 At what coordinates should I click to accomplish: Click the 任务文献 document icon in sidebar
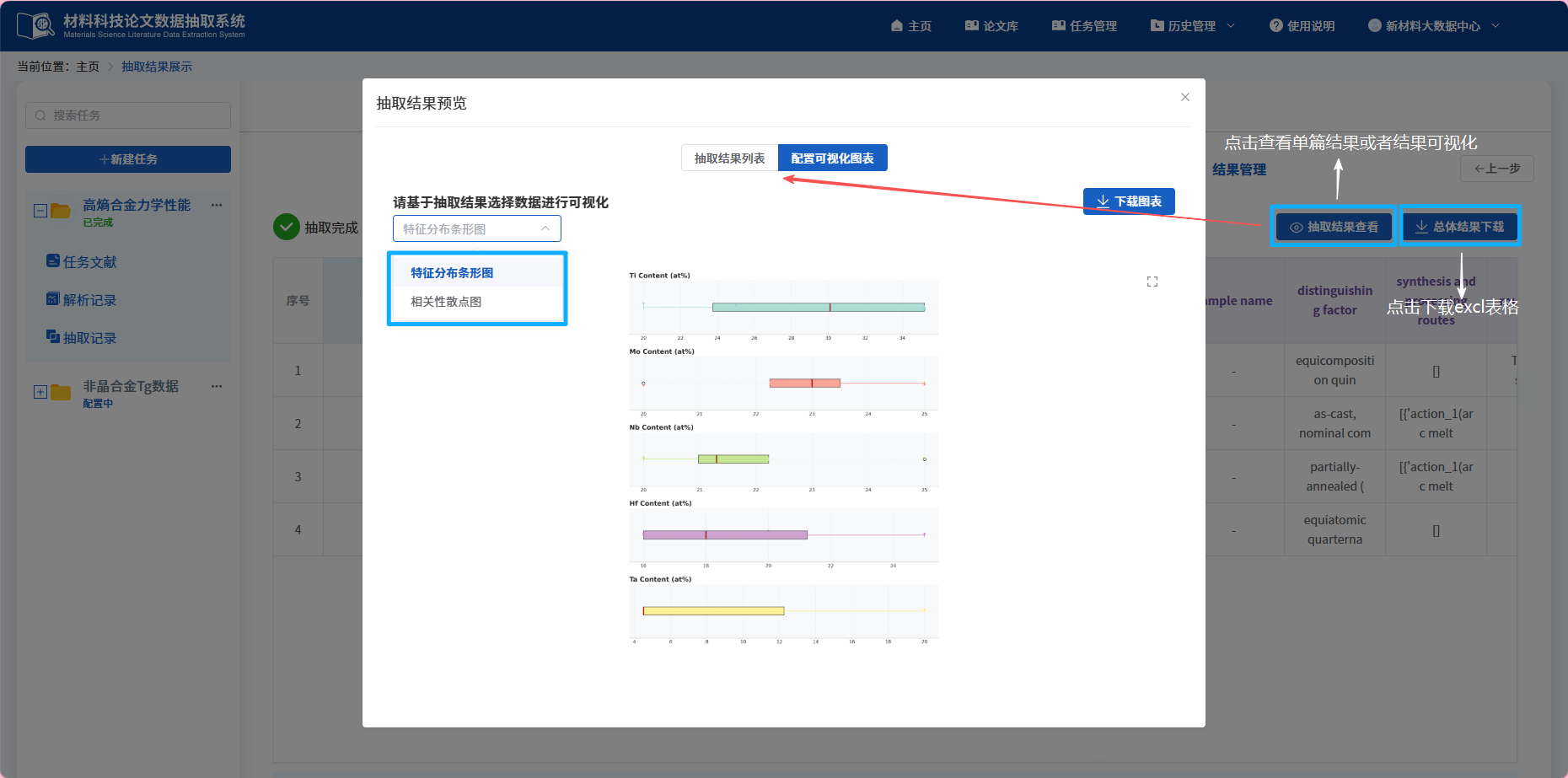coord(53,261)
